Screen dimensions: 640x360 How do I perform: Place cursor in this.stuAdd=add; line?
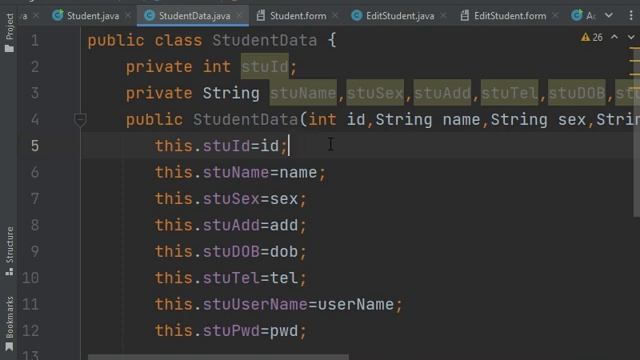[231, 225]
